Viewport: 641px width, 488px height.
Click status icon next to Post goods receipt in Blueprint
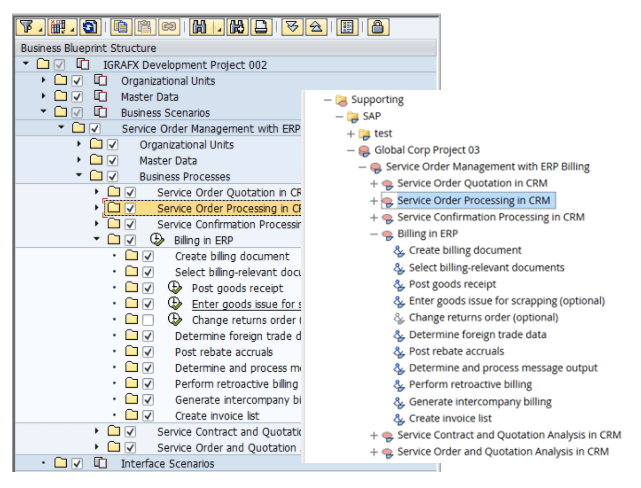175,287
